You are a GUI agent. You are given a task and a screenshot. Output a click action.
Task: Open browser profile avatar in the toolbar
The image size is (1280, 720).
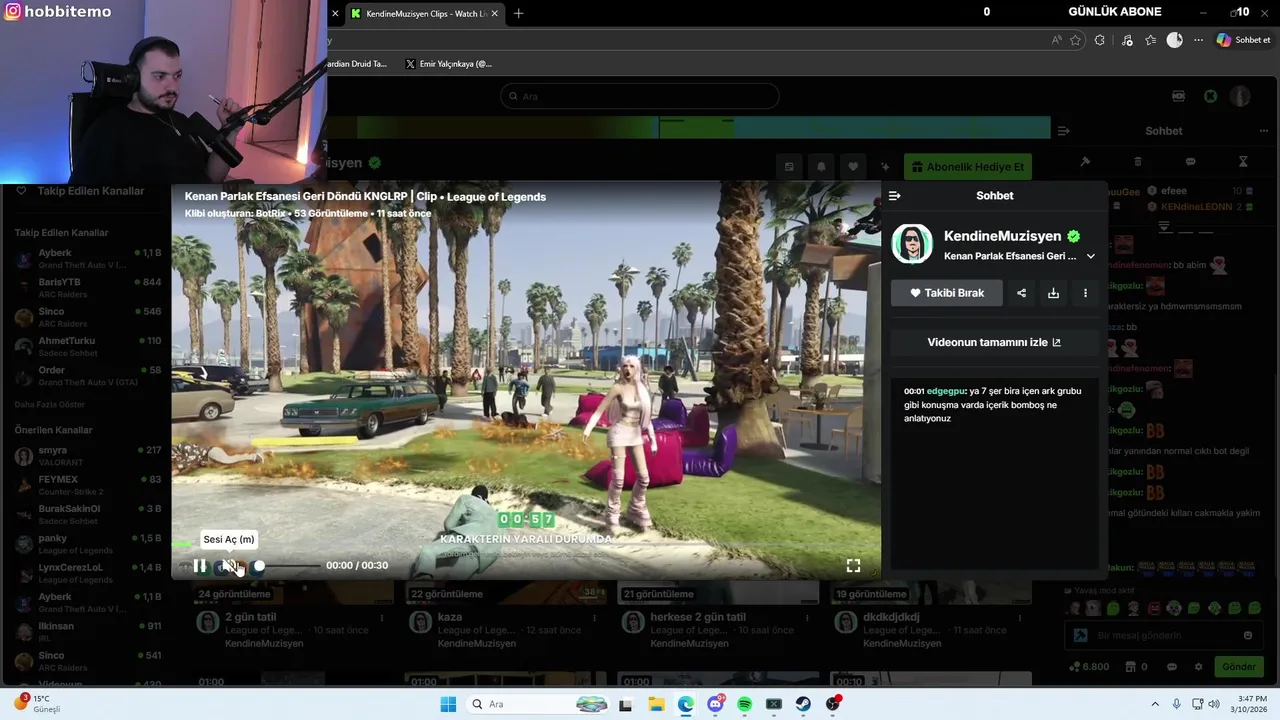pyautogui.click(x=1175, y=40)
